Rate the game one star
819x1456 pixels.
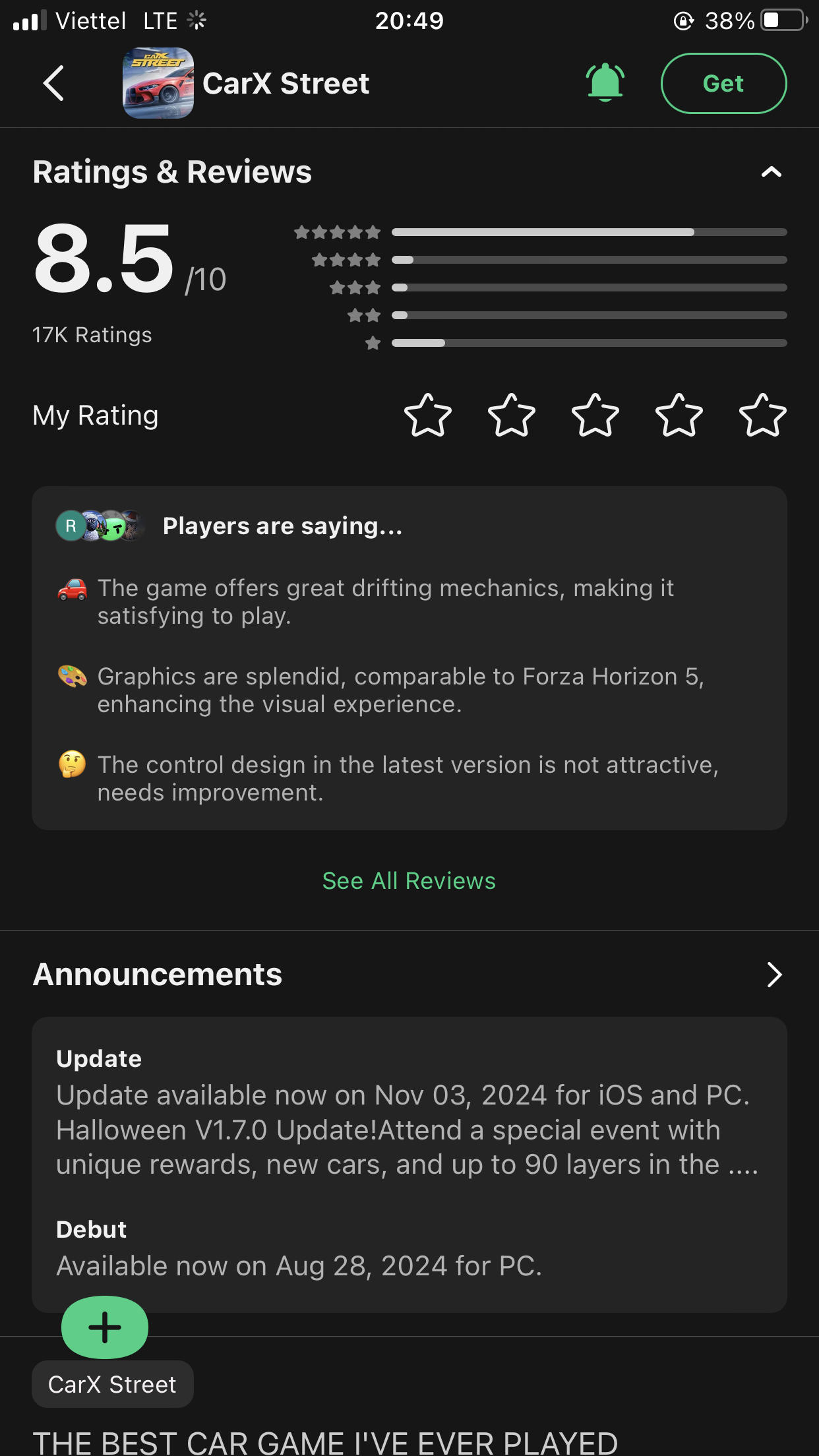pos(428,416)
